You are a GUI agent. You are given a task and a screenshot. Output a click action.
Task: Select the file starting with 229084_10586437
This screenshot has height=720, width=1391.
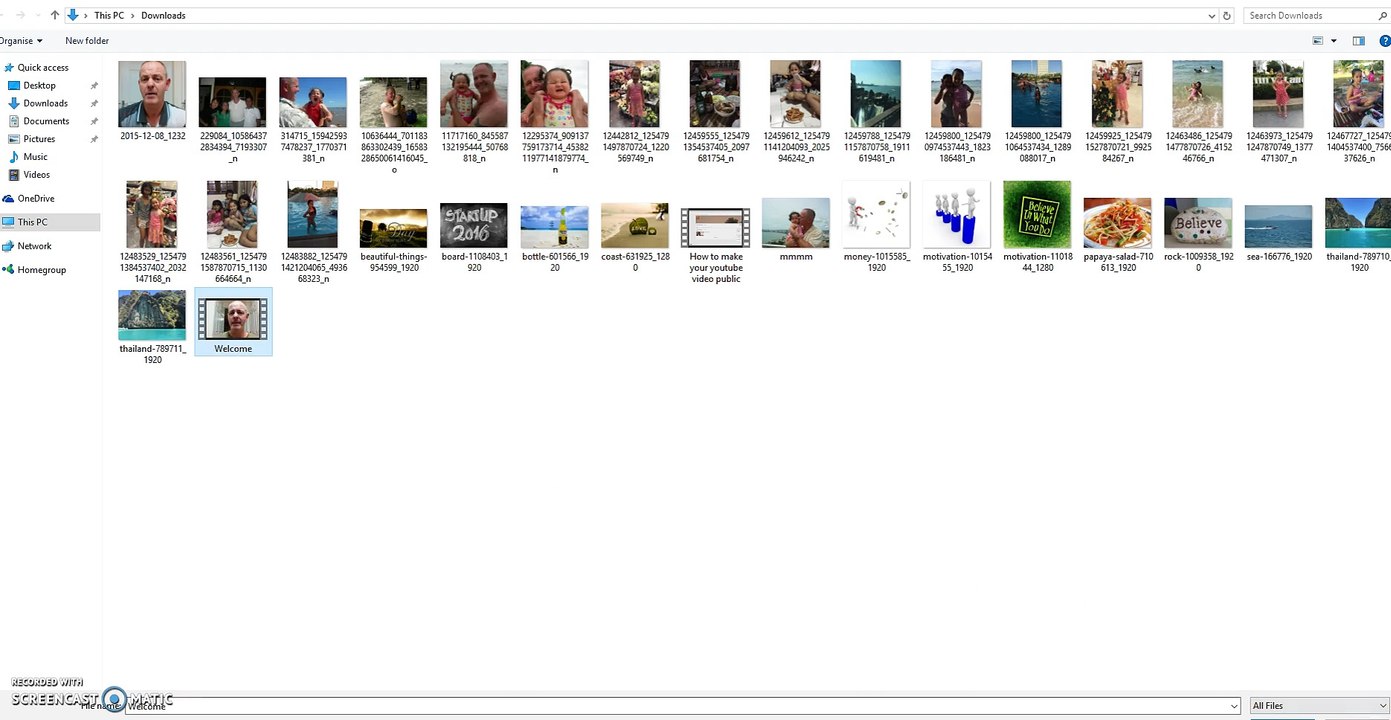(x=233, y=120)
